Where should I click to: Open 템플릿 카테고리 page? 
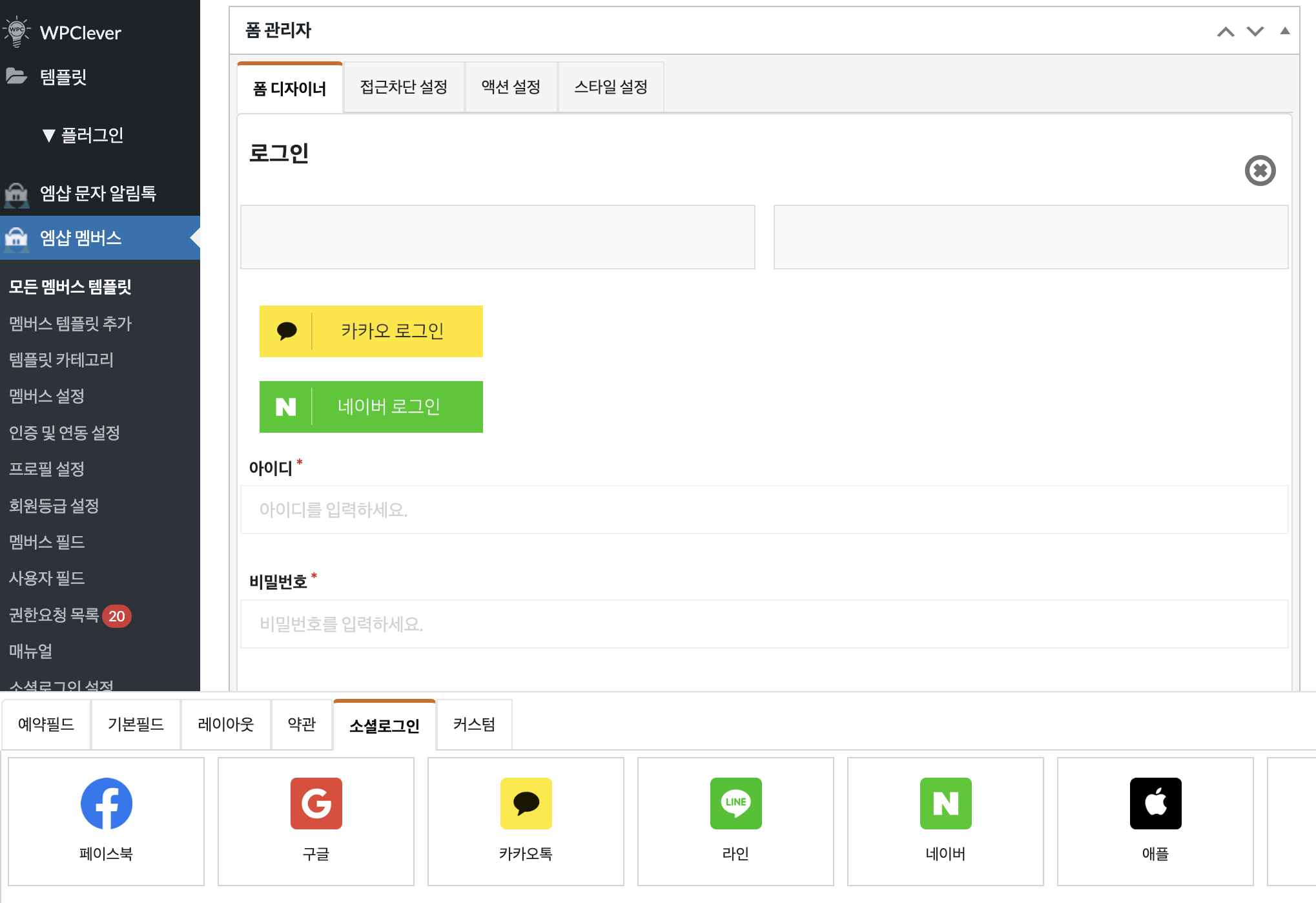[61, 360]
